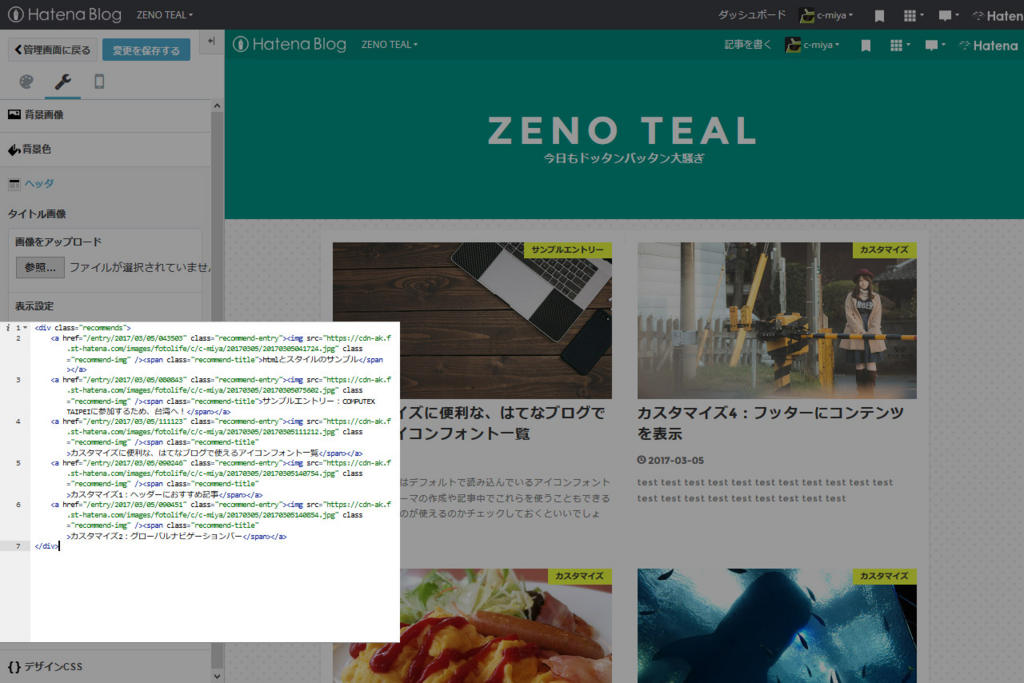This screenshot has height=683, width=1024.
Task: Click the preview bookmark icon
Action: click(865, 46)
